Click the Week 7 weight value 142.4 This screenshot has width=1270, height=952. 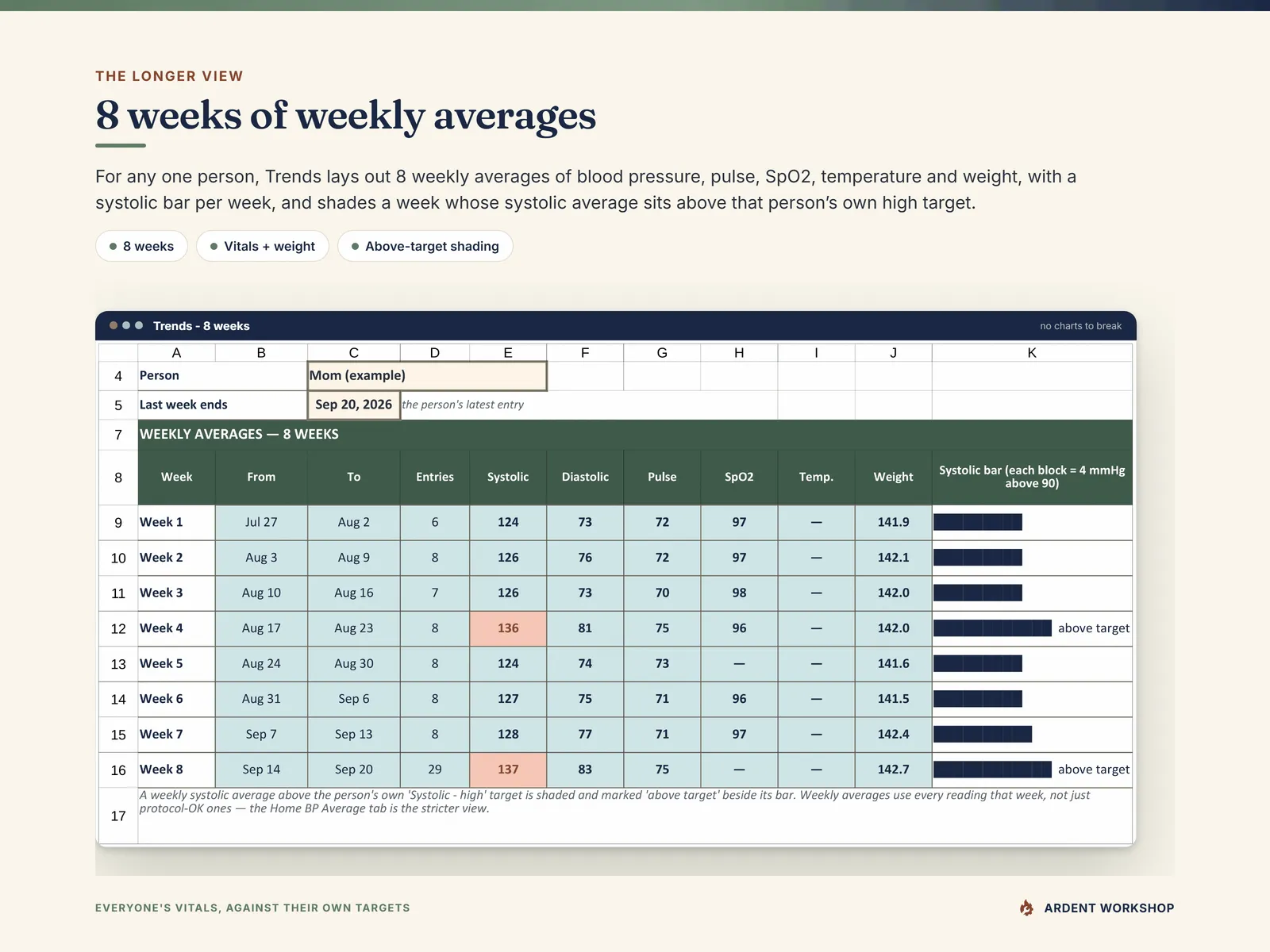(894, 735)
